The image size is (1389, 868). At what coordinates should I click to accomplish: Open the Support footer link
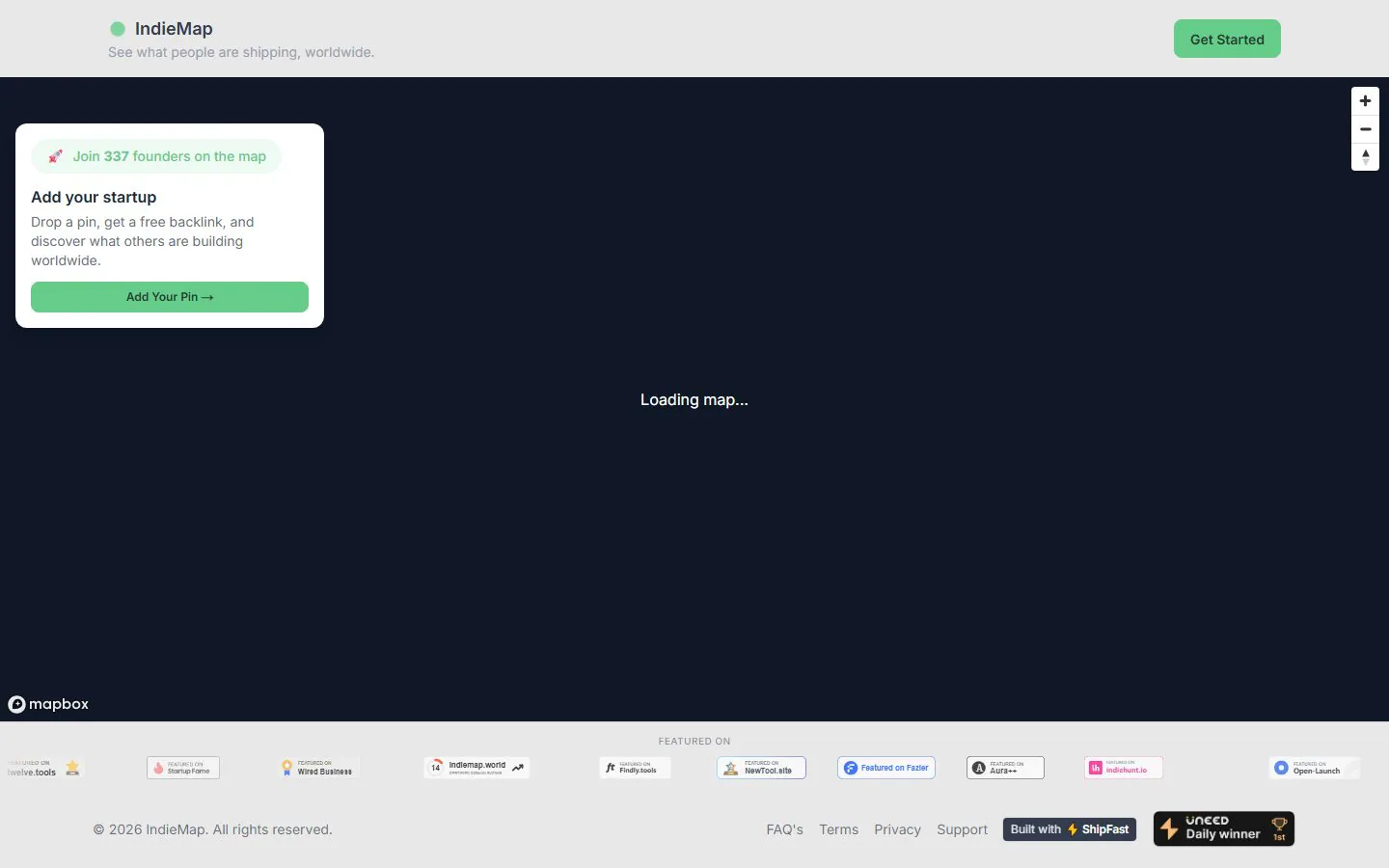coord(962,829)
